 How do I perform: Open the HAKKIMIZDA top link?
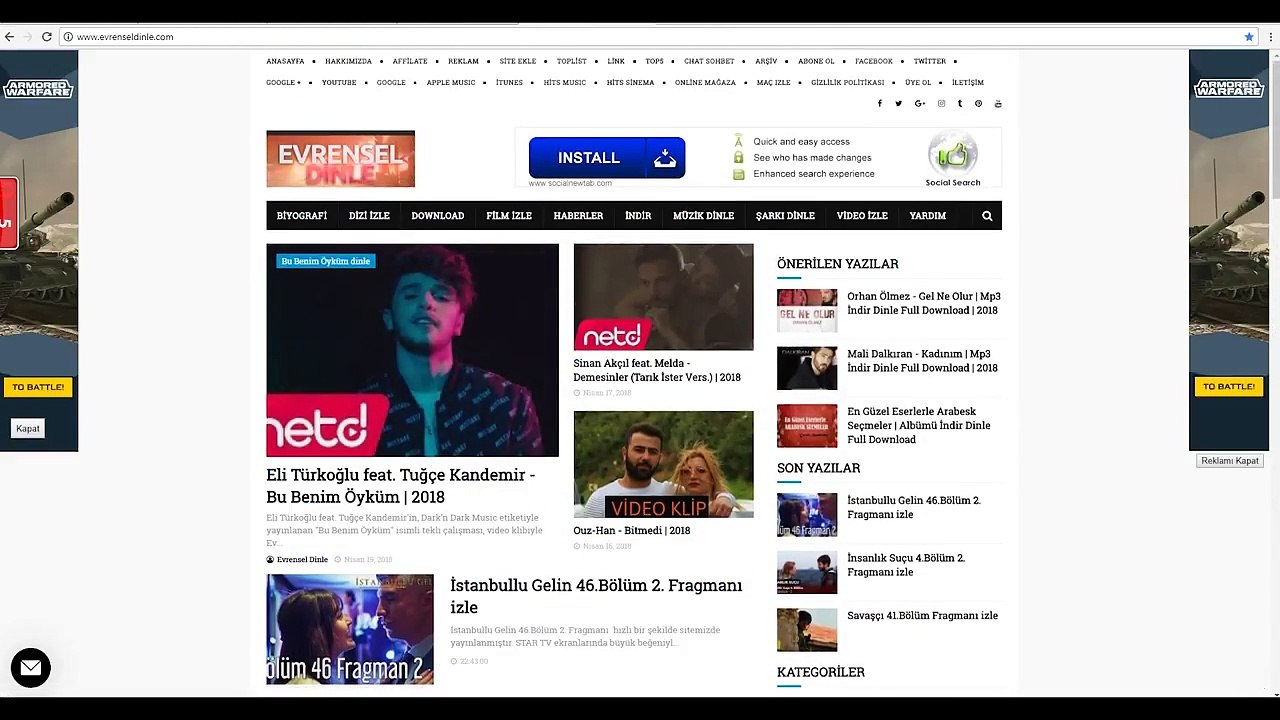pos(348,62)
